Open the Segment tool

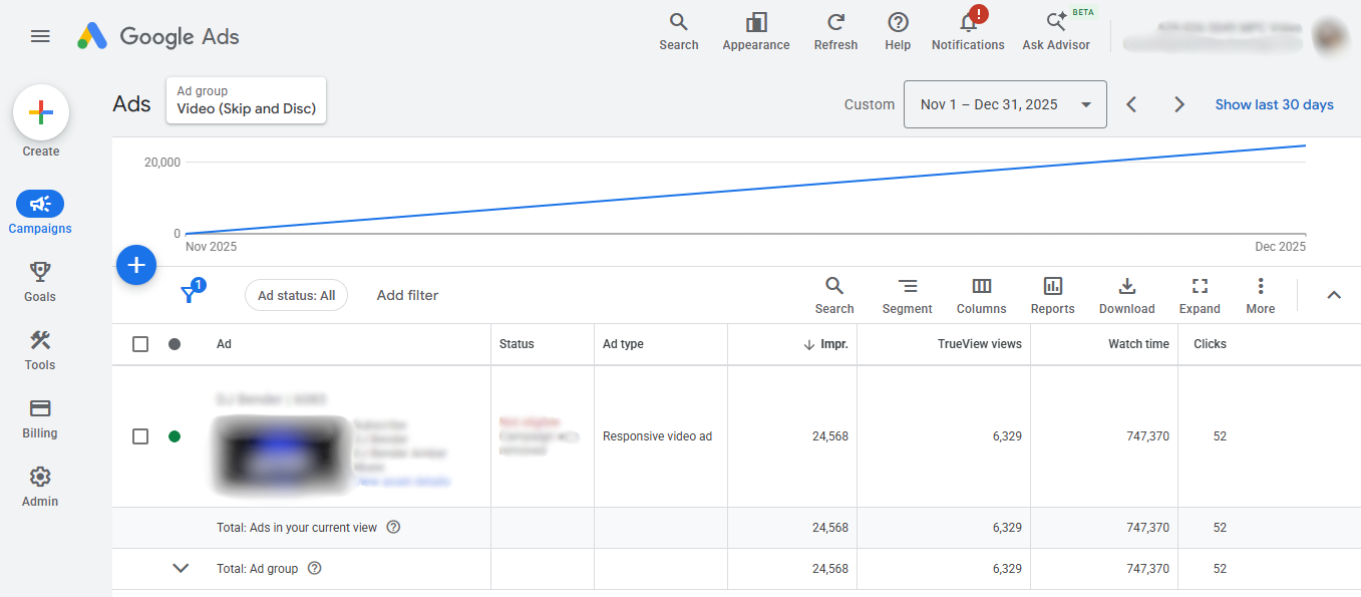click(907, 296)
